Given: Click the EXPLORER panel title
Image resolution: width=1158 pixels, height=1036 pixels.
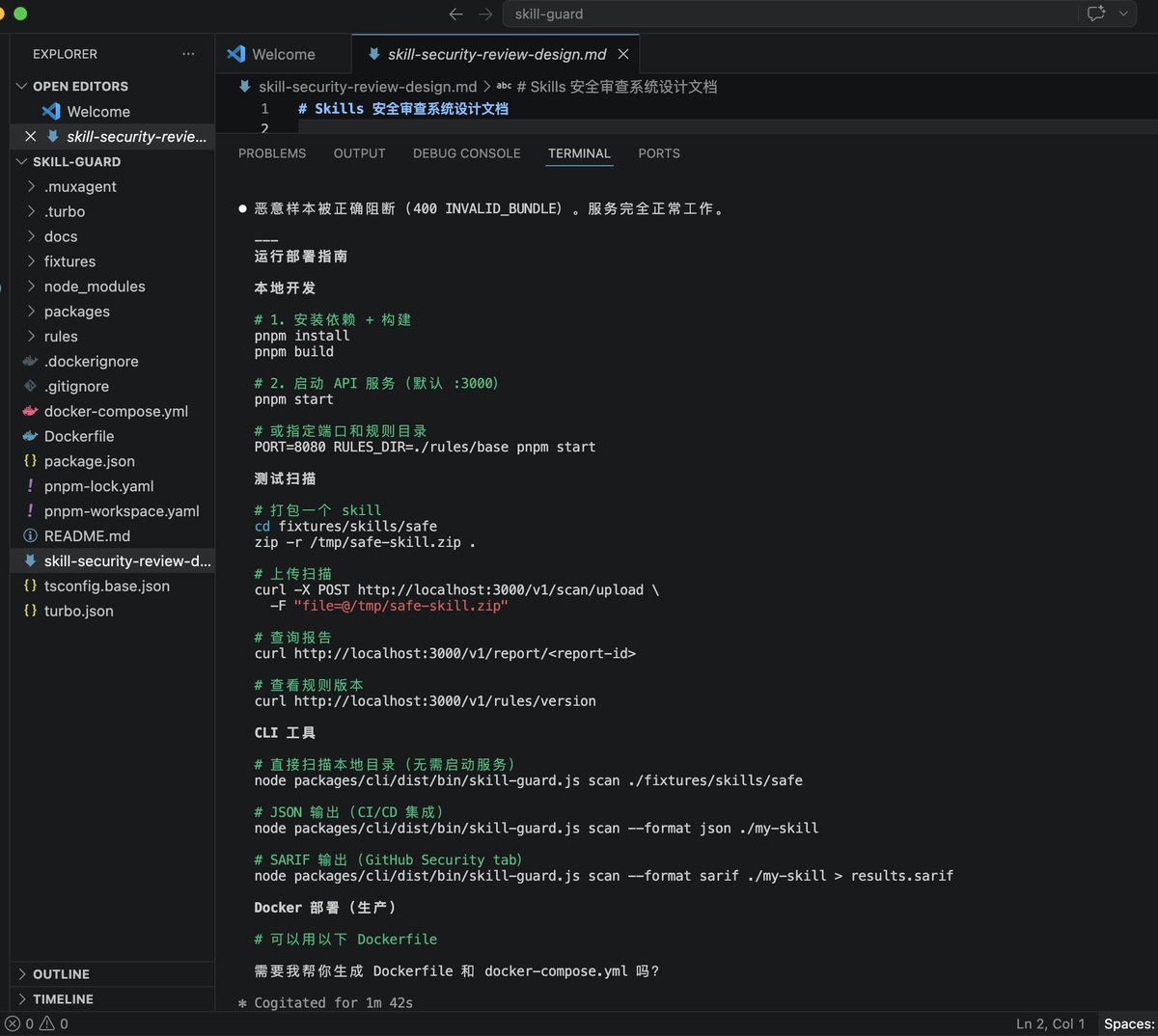Looking at the screenshot, I should tap(65, 54).
